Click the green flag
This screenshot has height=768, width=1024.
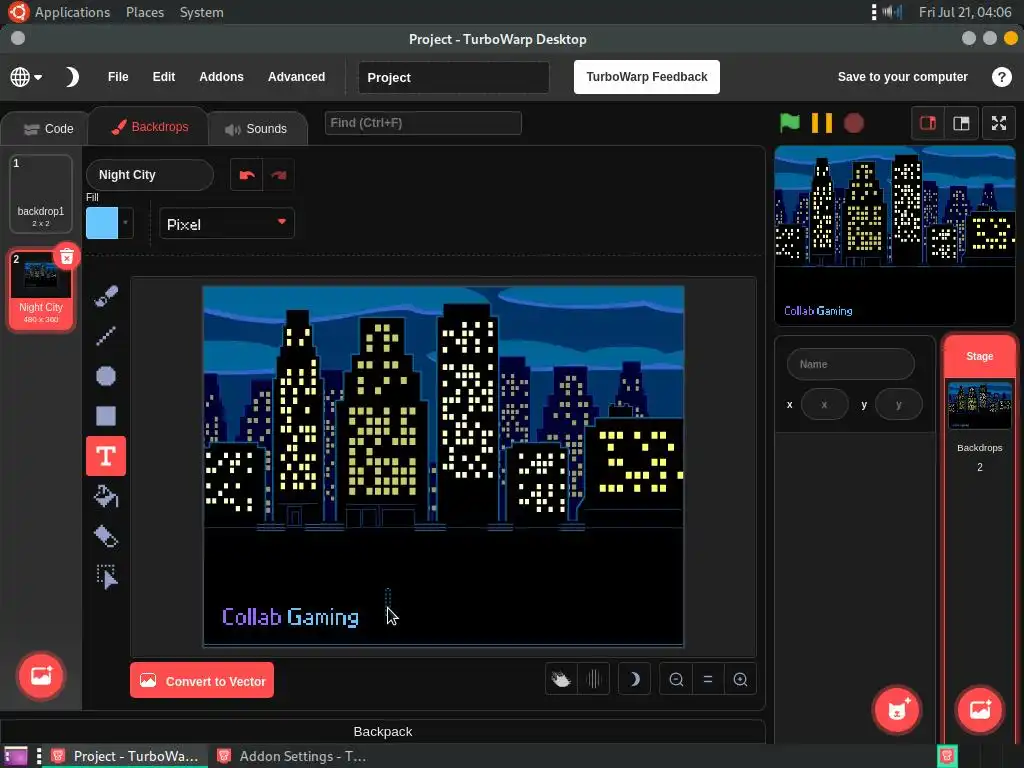[790, 123]
